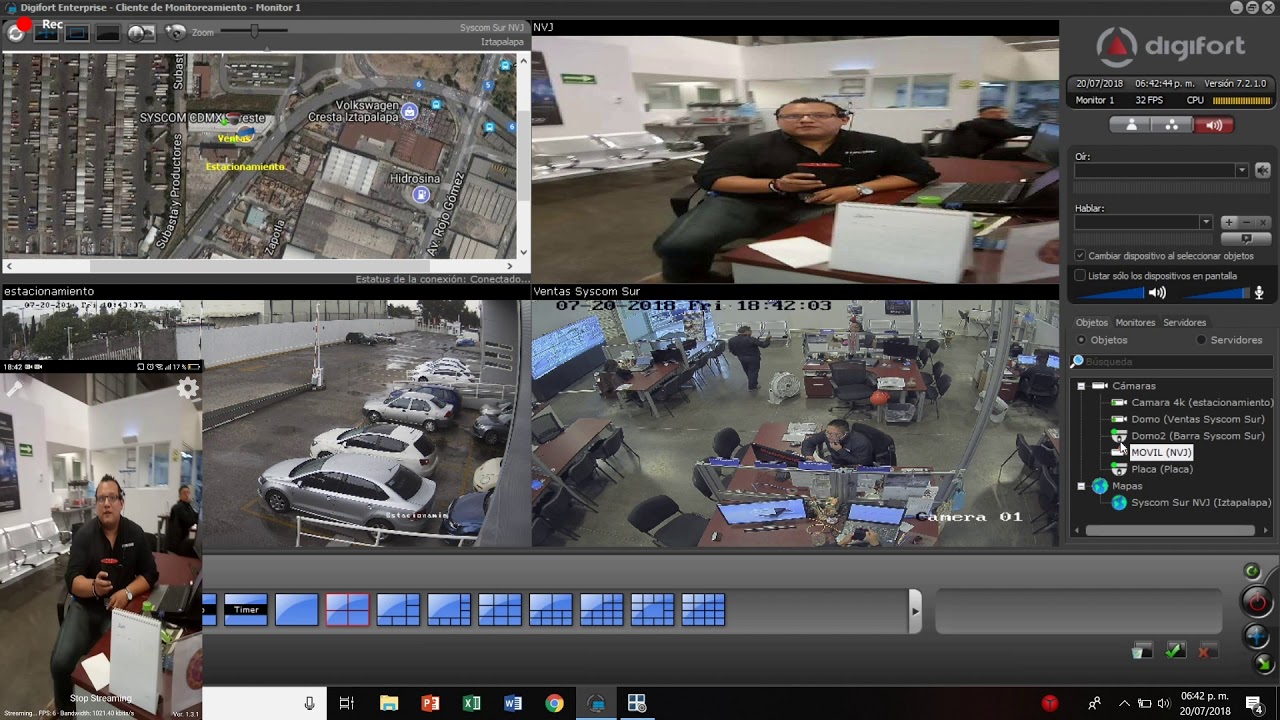Switch to the Monitores tab
This screenshot has height=720, width=1280.
[x=1135, y=323]
